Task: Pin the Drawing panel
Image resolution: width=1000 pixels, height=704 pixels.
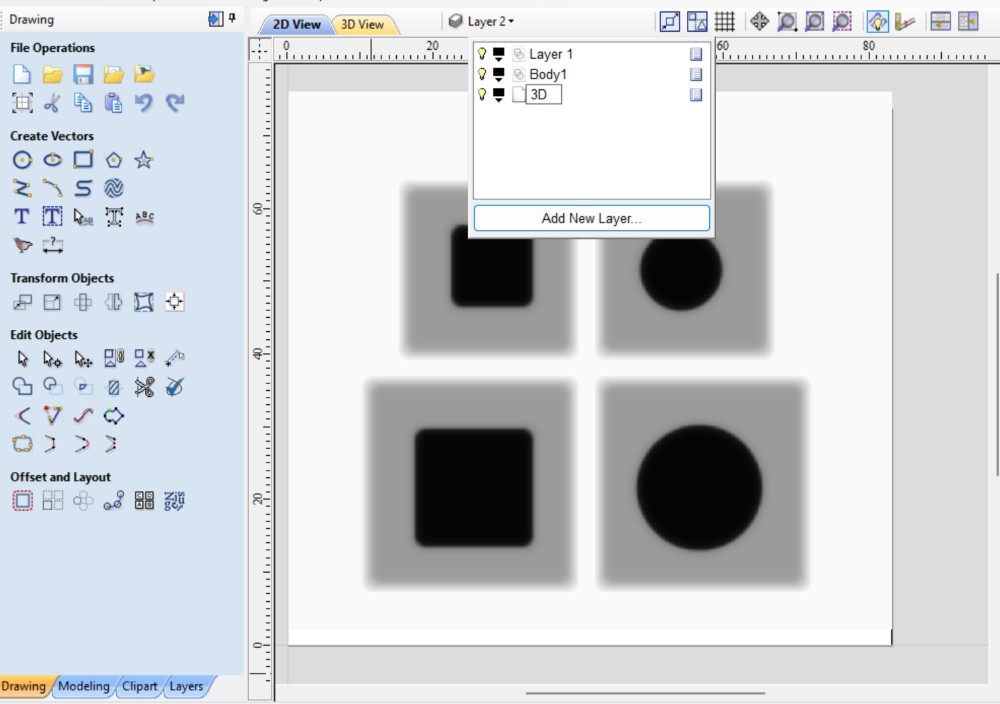Action: [x=232, y=18]
